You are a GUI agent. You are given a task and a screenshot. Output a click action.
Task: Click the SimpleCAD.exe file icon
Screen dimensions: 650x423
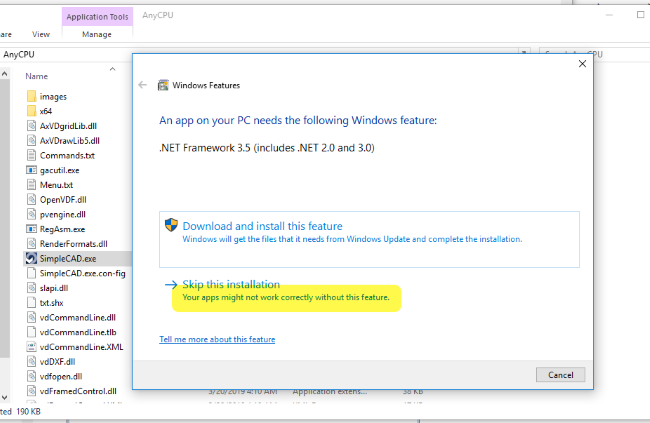coord(31,258)
